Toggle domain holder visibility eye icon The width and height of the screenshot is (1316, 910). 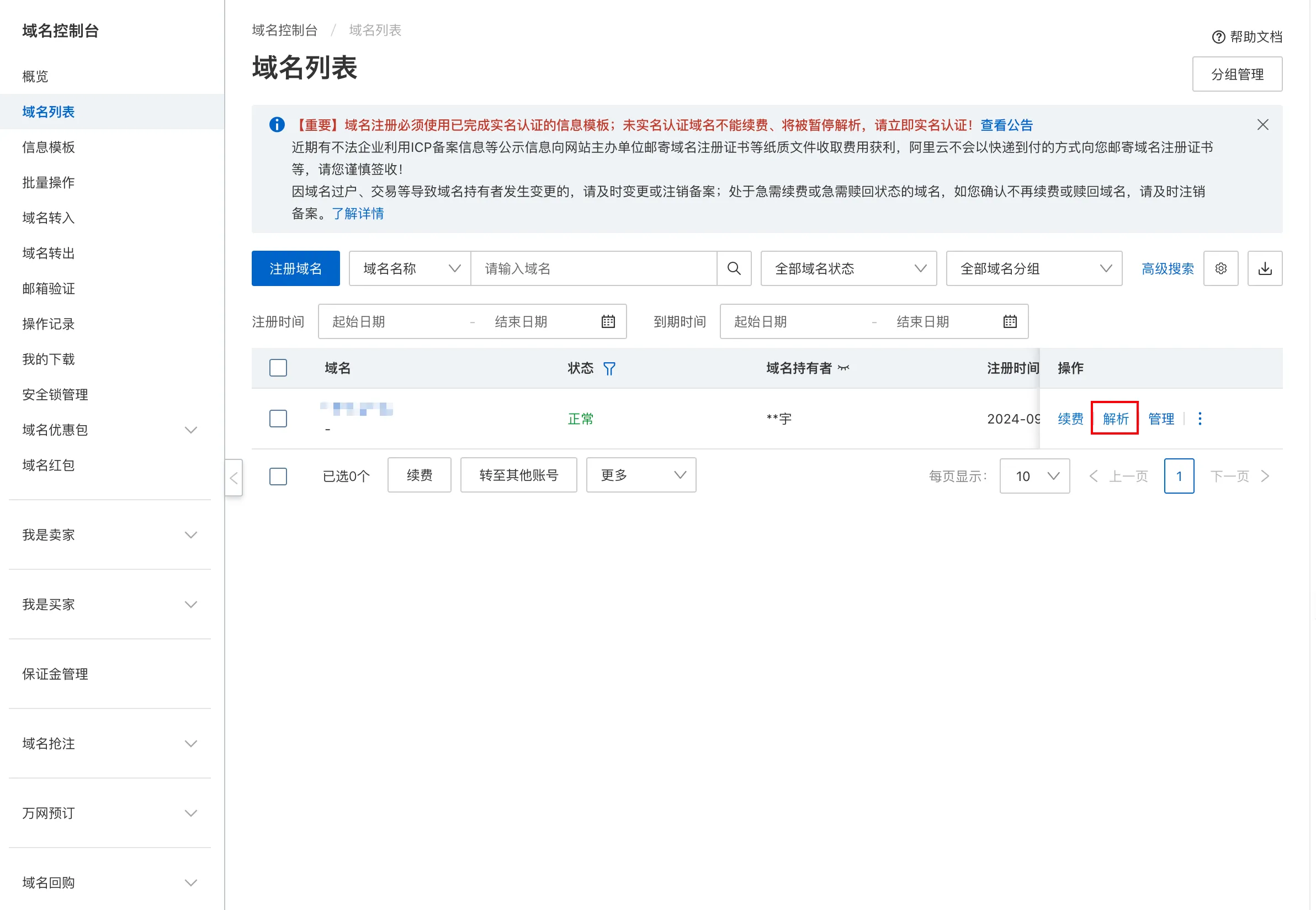pyautogui.click(x=843, y=368)
